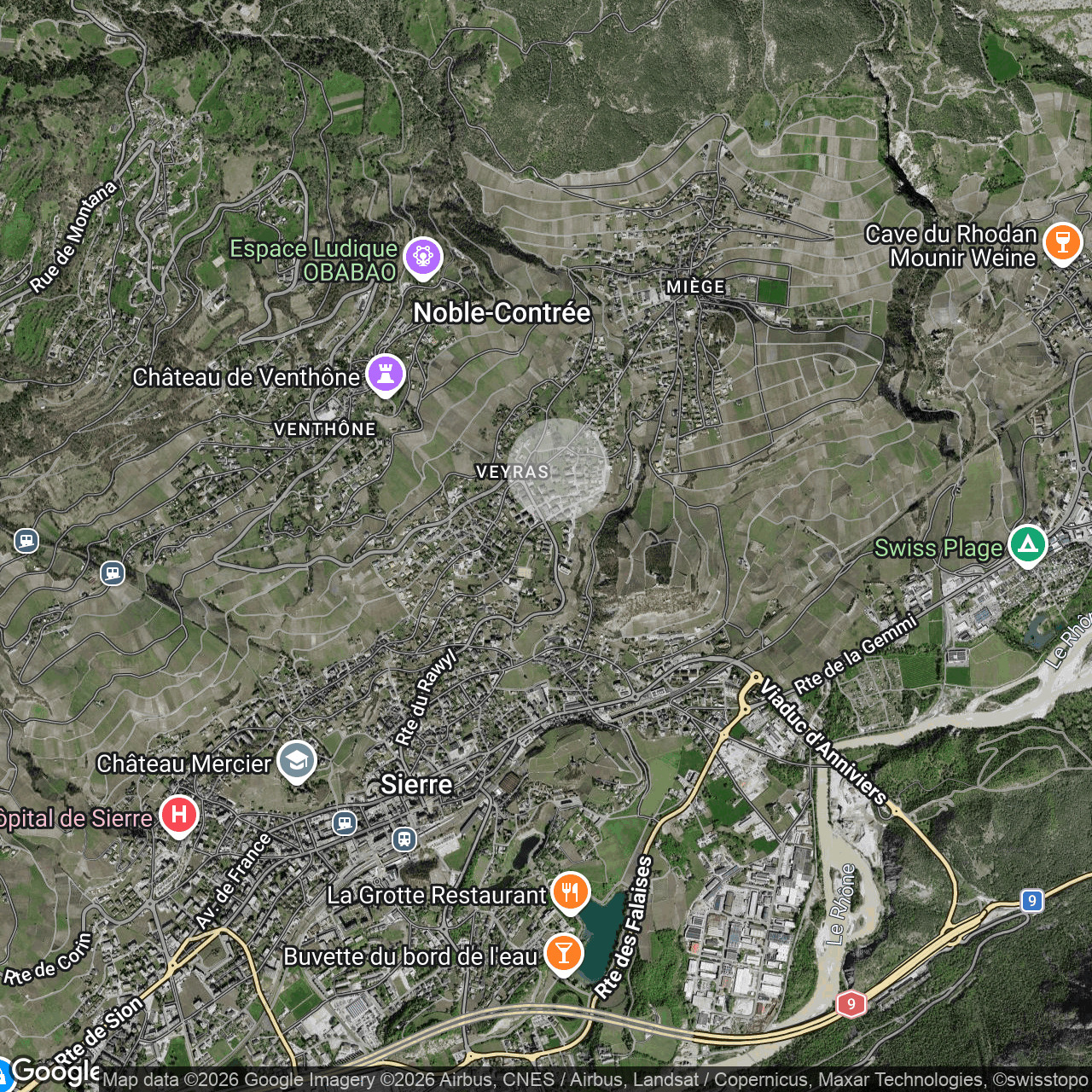Click the red route 9 highway shield
The height and width of the screenshot is (1092, 1092).
point(851,1003)
